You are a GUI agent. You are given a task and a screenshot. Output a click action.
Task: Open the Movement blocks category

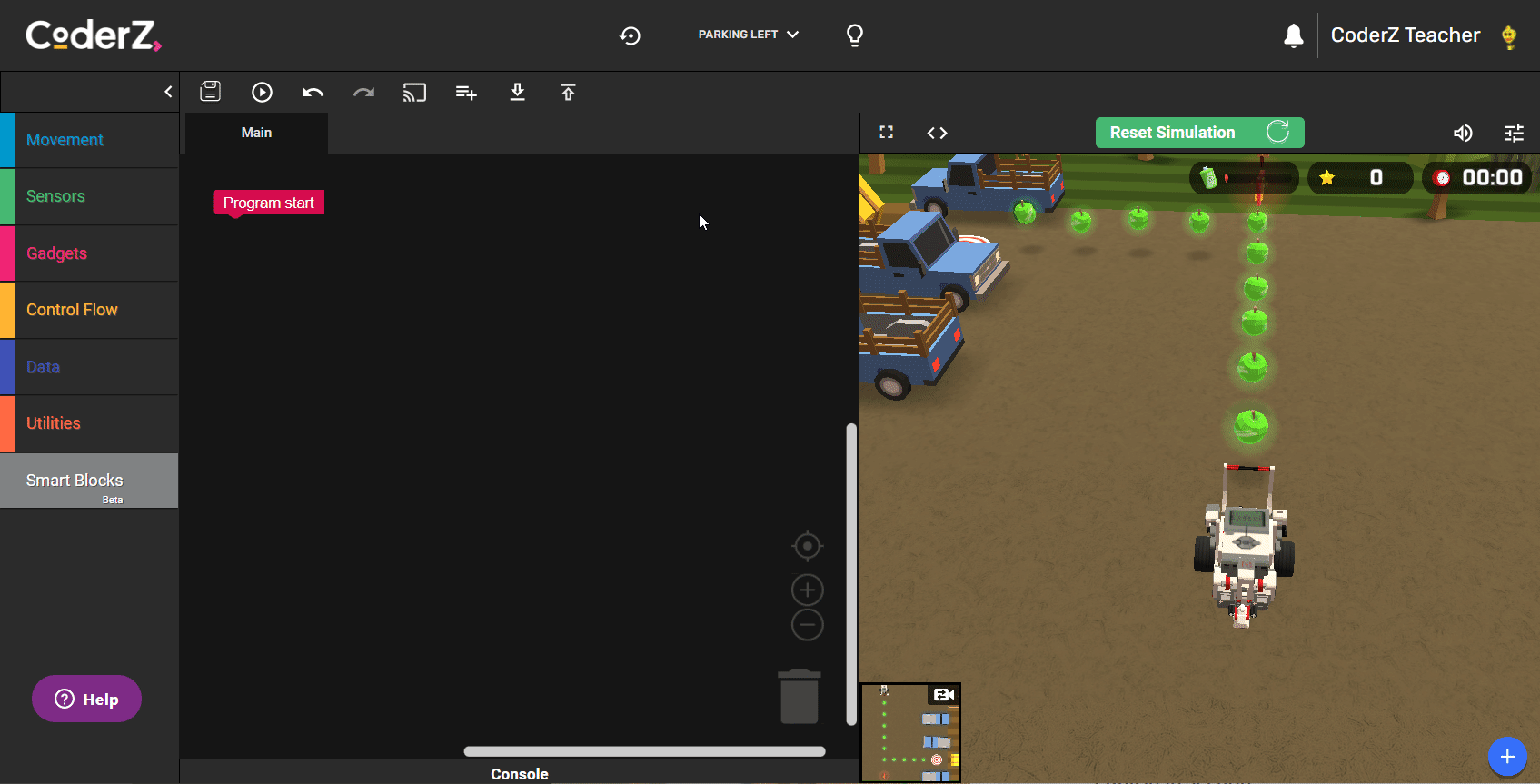tap(65, 140)
